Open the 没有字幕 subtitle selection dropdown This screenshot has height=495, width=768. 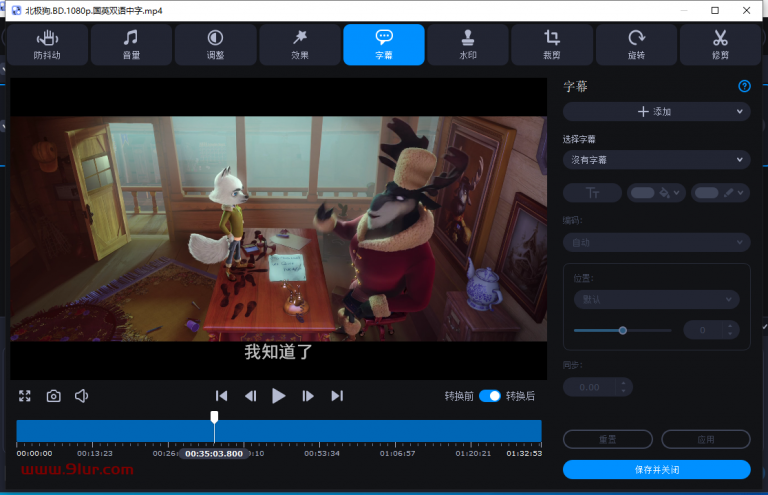(656, 160)
